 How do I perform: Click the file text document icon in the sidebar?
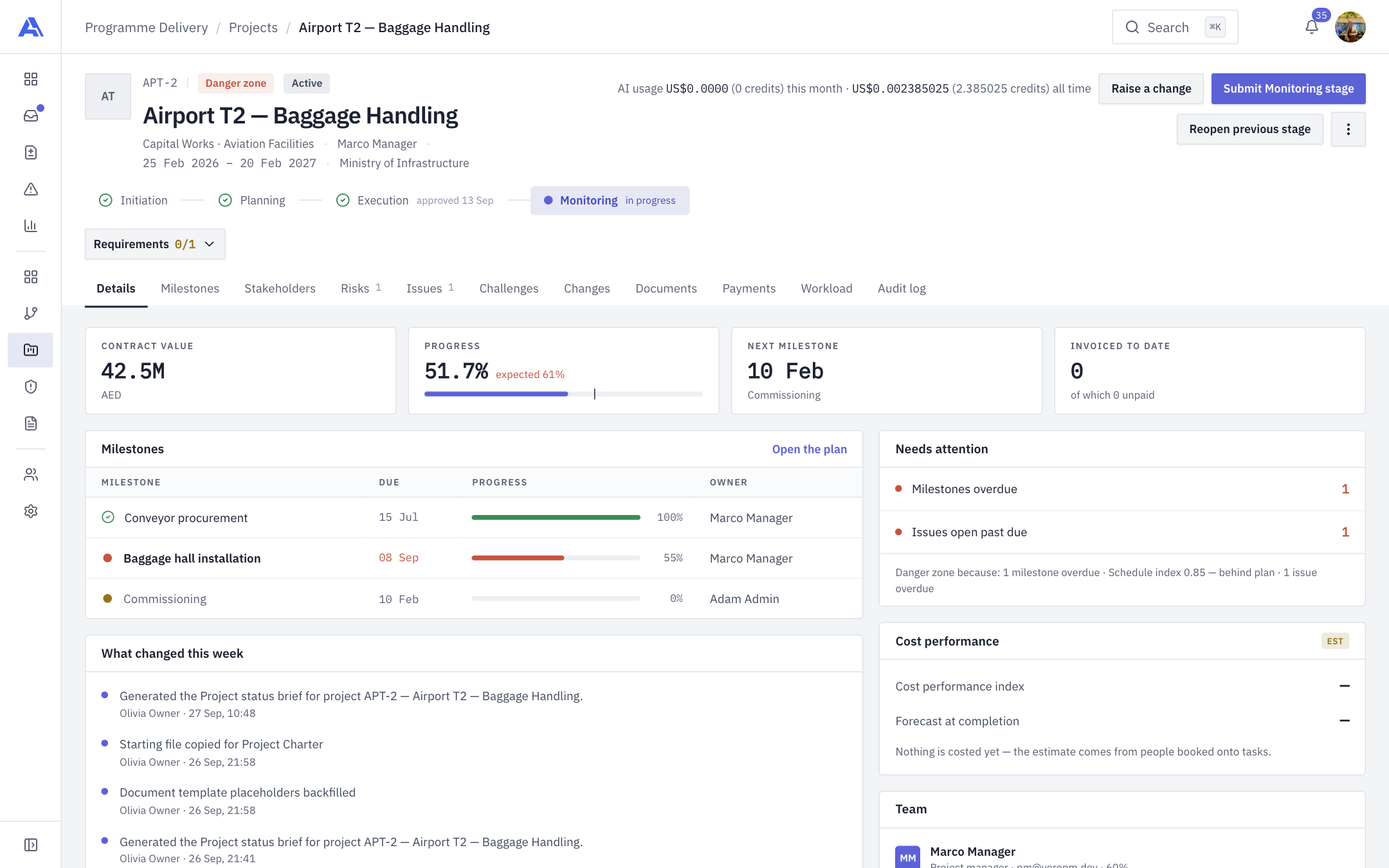click(x=30, y=423)
